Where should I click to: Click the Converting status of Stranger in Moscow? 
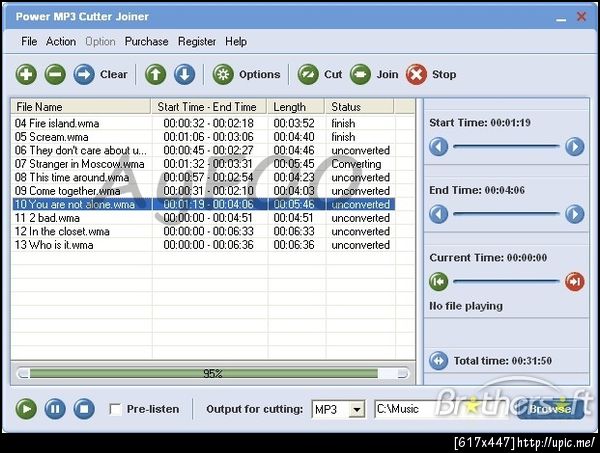(356, 164)
